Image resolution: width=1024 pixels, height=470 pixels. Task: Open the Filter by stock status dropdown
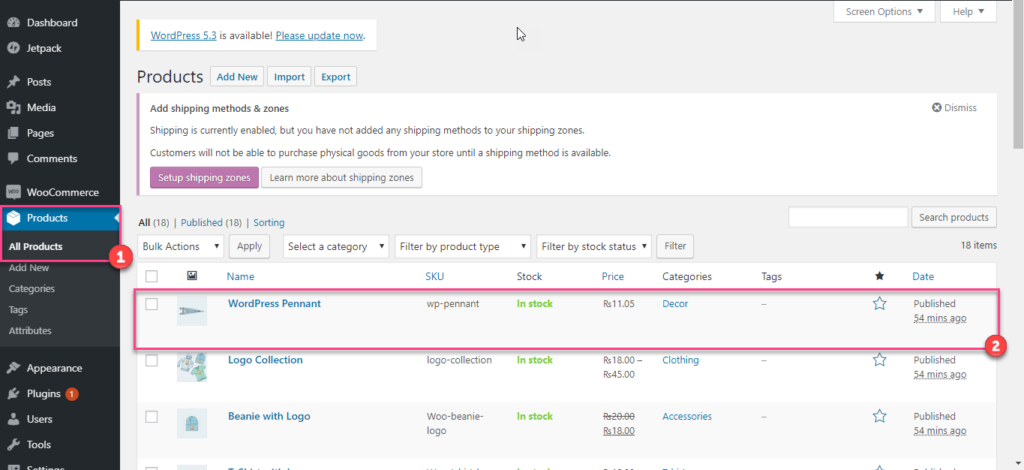(594, 247)
